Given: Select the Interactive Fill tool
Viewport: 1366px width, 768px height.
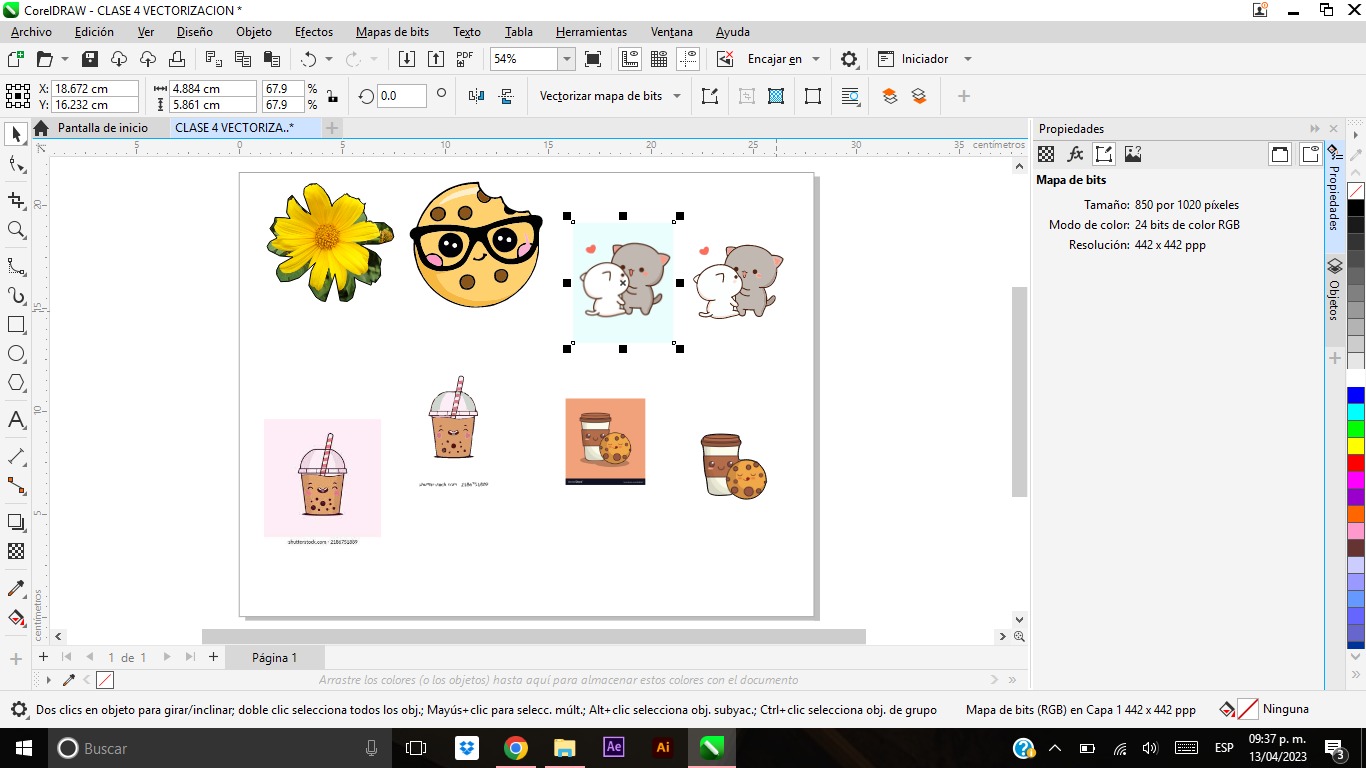Looking at the screenshot, I should (16, 618).
